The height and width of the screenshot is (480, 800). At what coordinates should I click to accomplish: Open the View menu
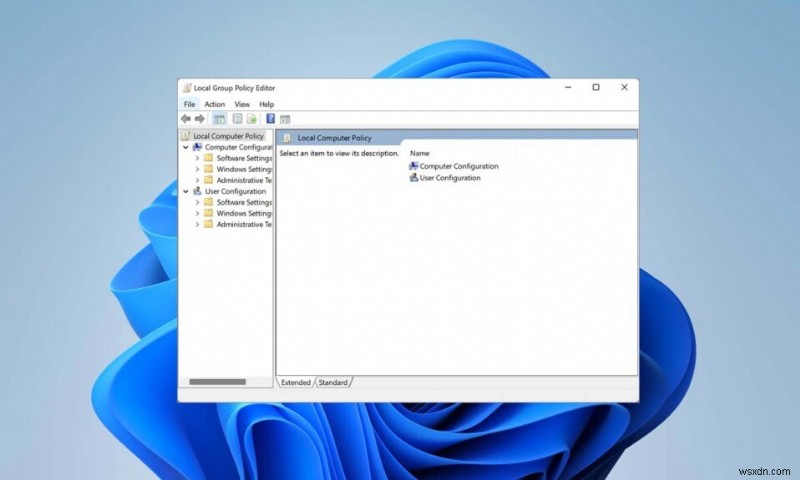[x=242, y=104]
